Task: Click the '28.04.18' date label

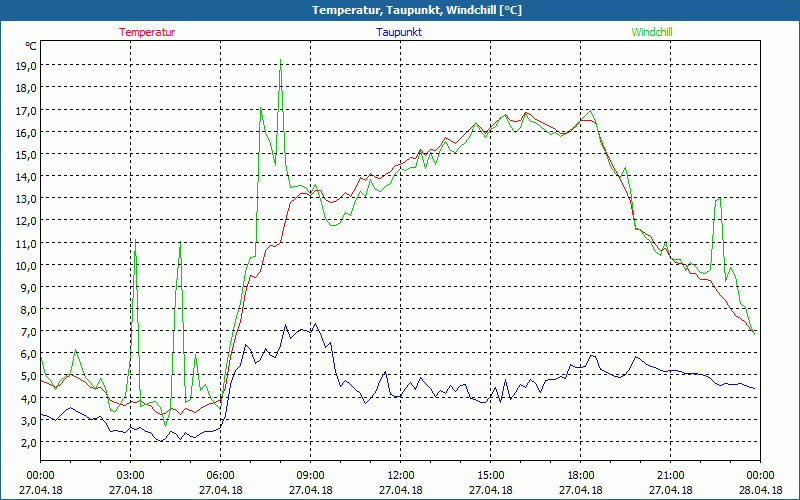Action: (760, 490)
